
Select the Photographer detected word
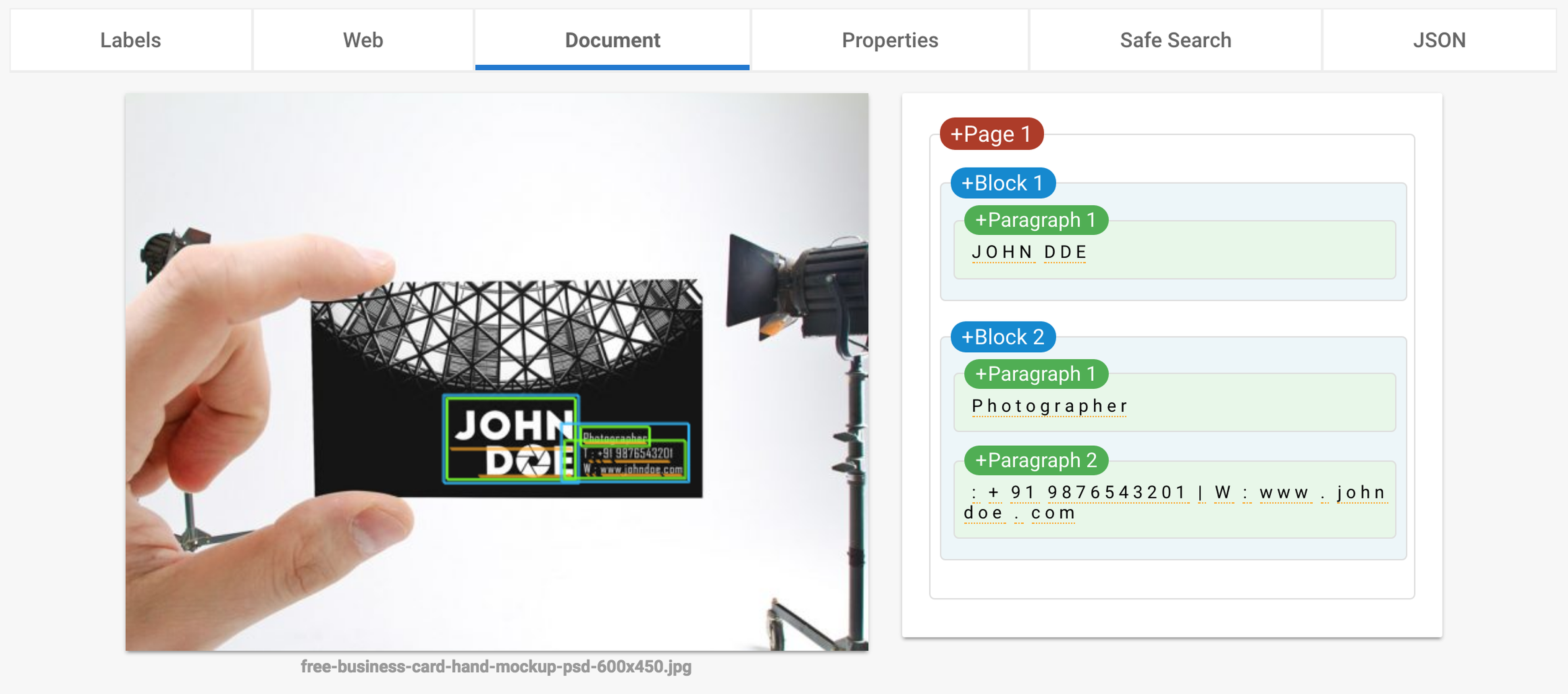(1049, 406)
